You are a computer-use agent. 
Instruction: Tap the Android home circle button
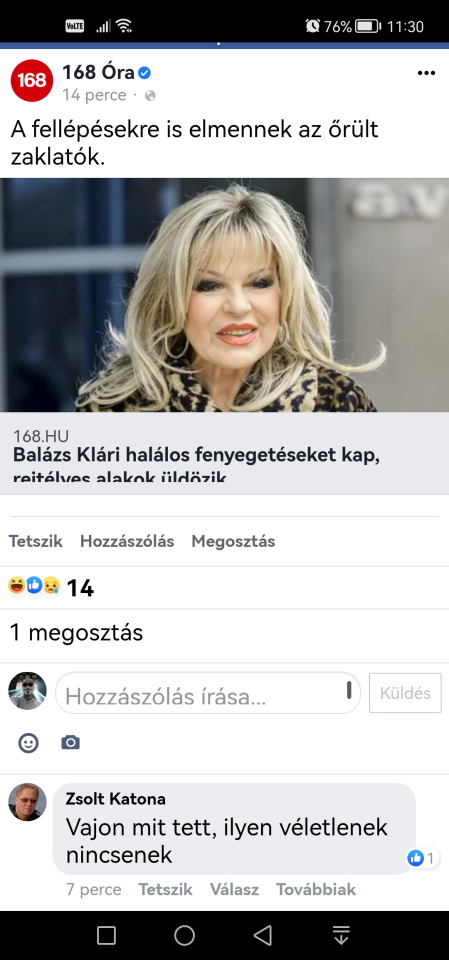pyautogui.click(x=184, y=935)
